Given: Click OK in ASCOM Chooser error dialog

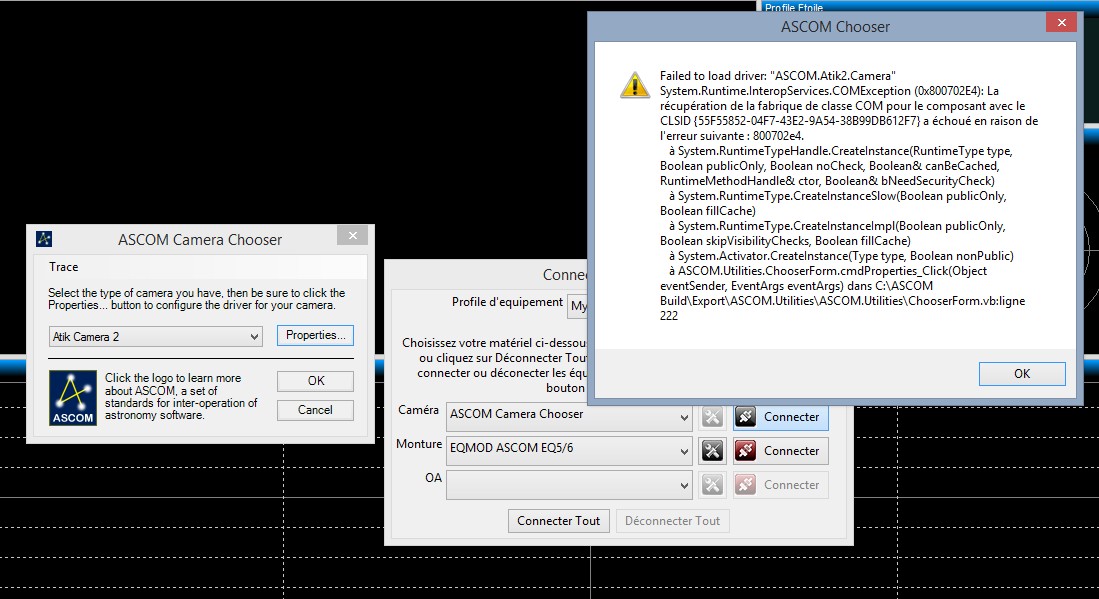Looking at the screenshot, I should pos(1022,373).
